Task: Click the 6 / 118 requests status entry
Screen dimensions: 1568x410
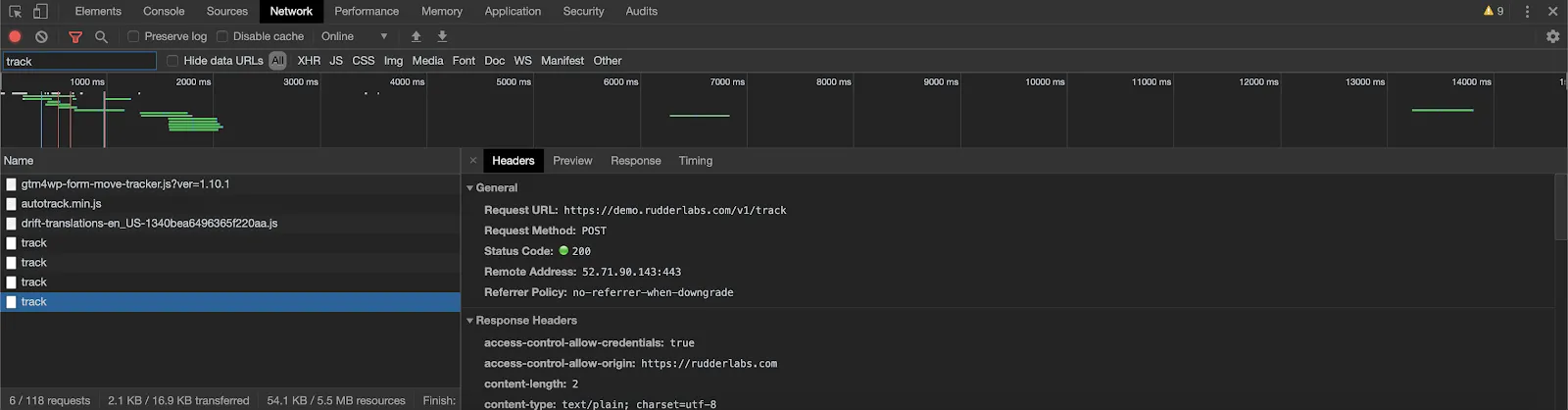Action: 50,400
